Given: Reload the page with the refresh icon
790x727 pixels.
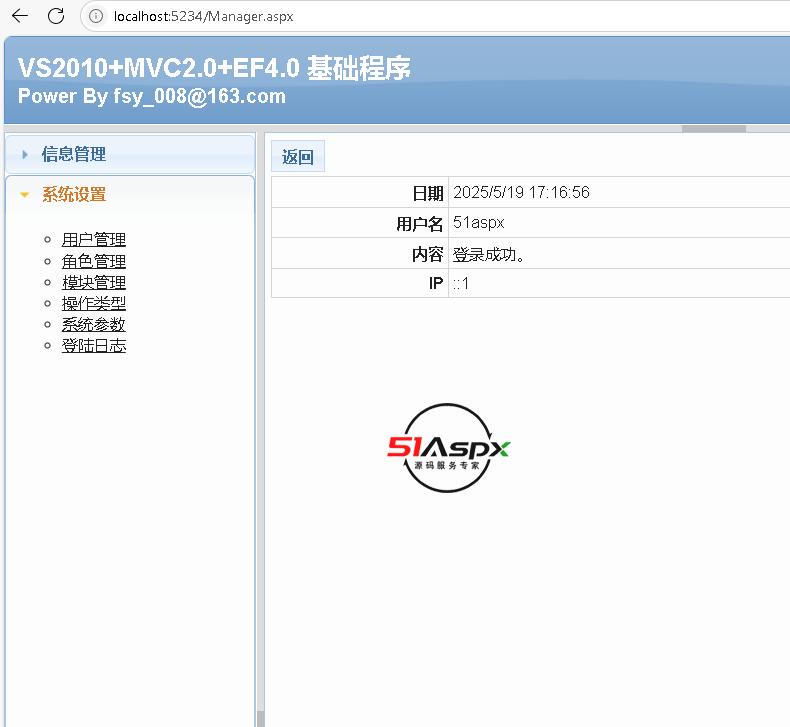Looking at the screenshot, I should pyautogui.click(x=56, y=16).
